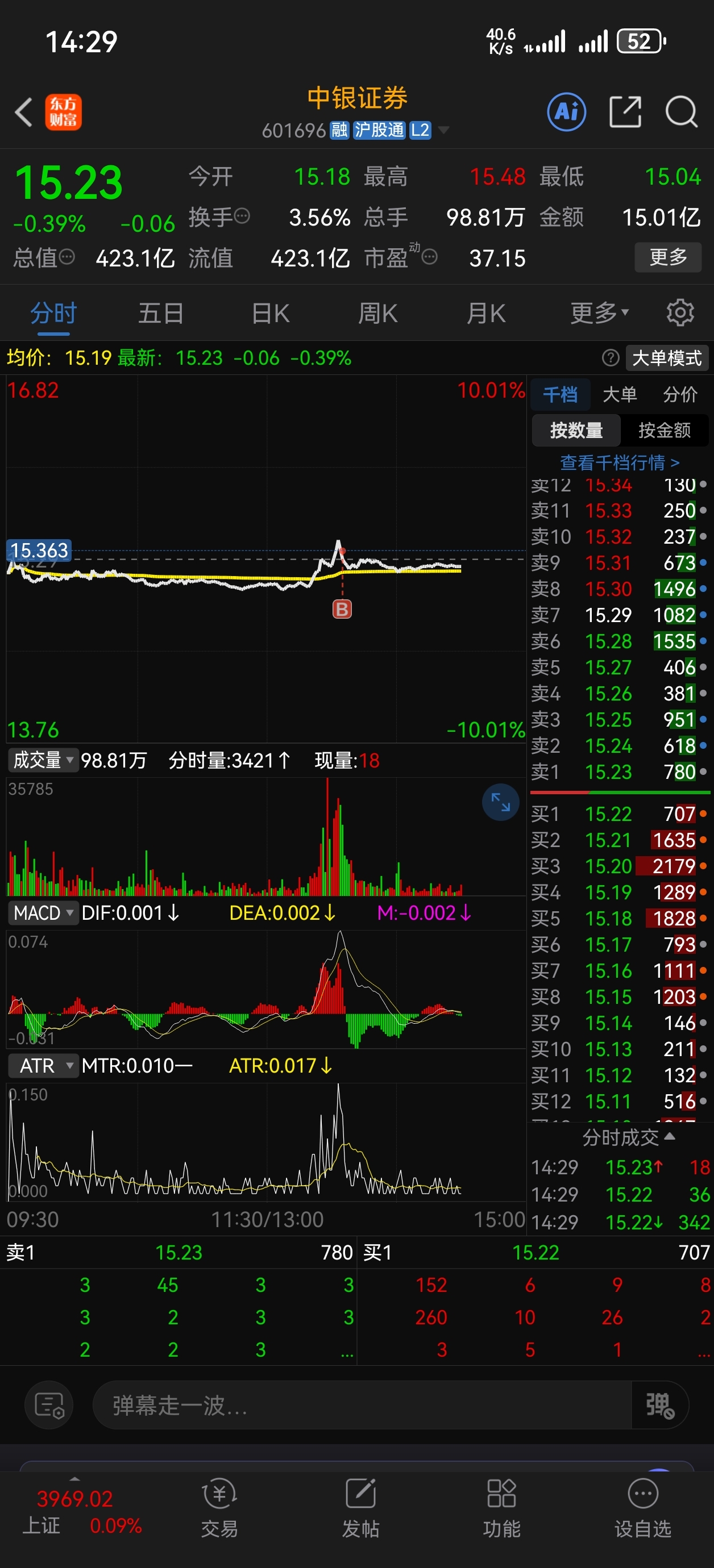Image resolution: width=714 pixels, height=1568 pixels.
Task: Tap the 上证 3969.02 index ticker
Action: [82, 1512]
